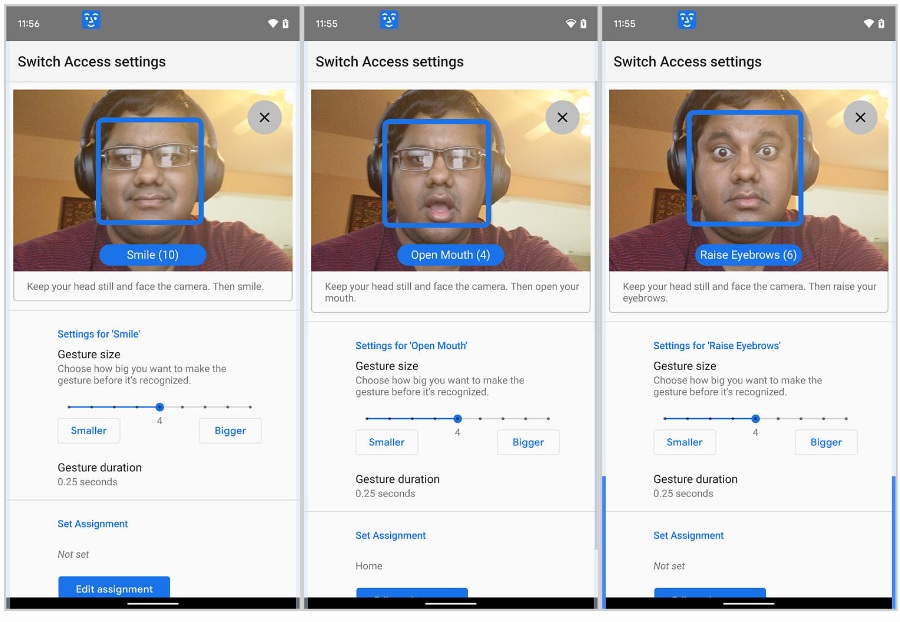Tap Wi-Fi icon in Smile screen status bar
900x622 pixels.
pyautogui.click(x=273, y=23)
